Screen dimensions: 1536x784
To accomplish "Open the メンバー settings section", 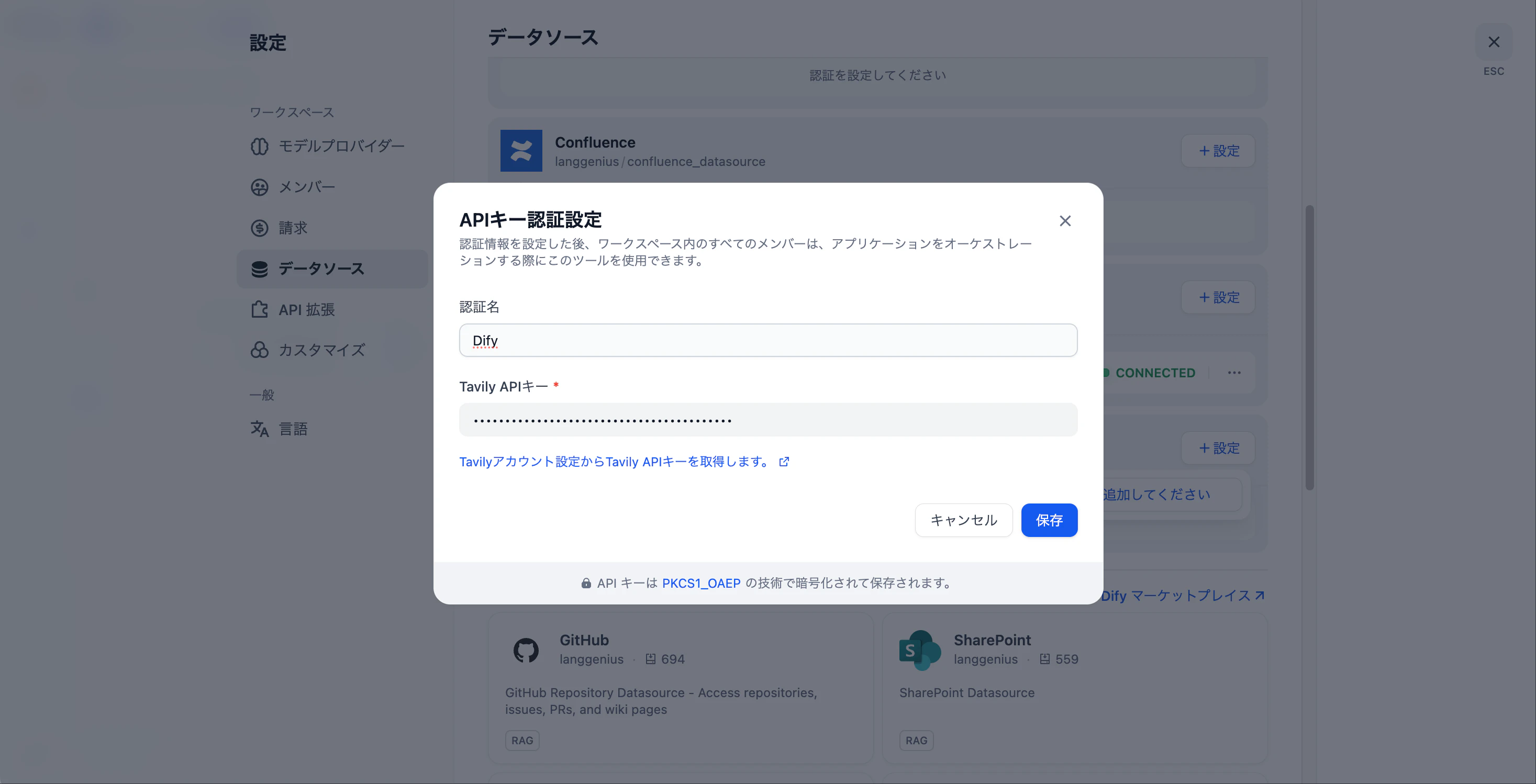I will coord(332,187).
